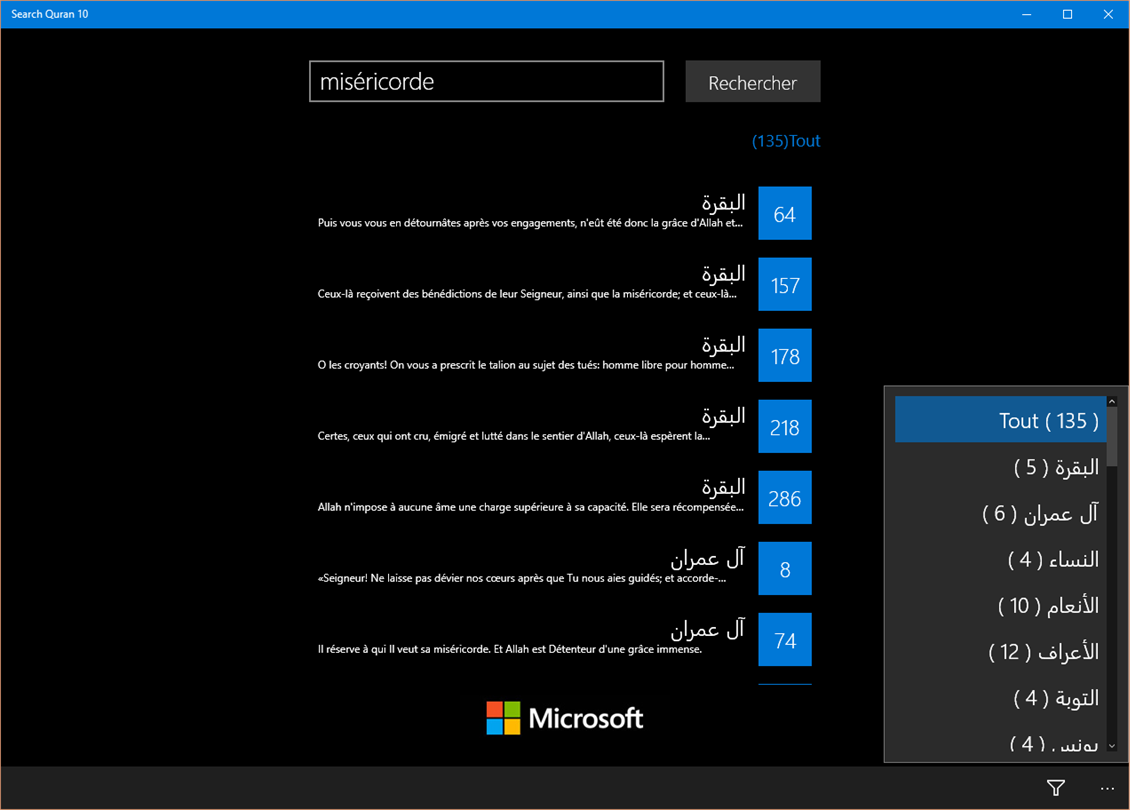Open verse 157 blue tile
Image resolution: width=1130 pixels, height=810 pixels.
785,285
